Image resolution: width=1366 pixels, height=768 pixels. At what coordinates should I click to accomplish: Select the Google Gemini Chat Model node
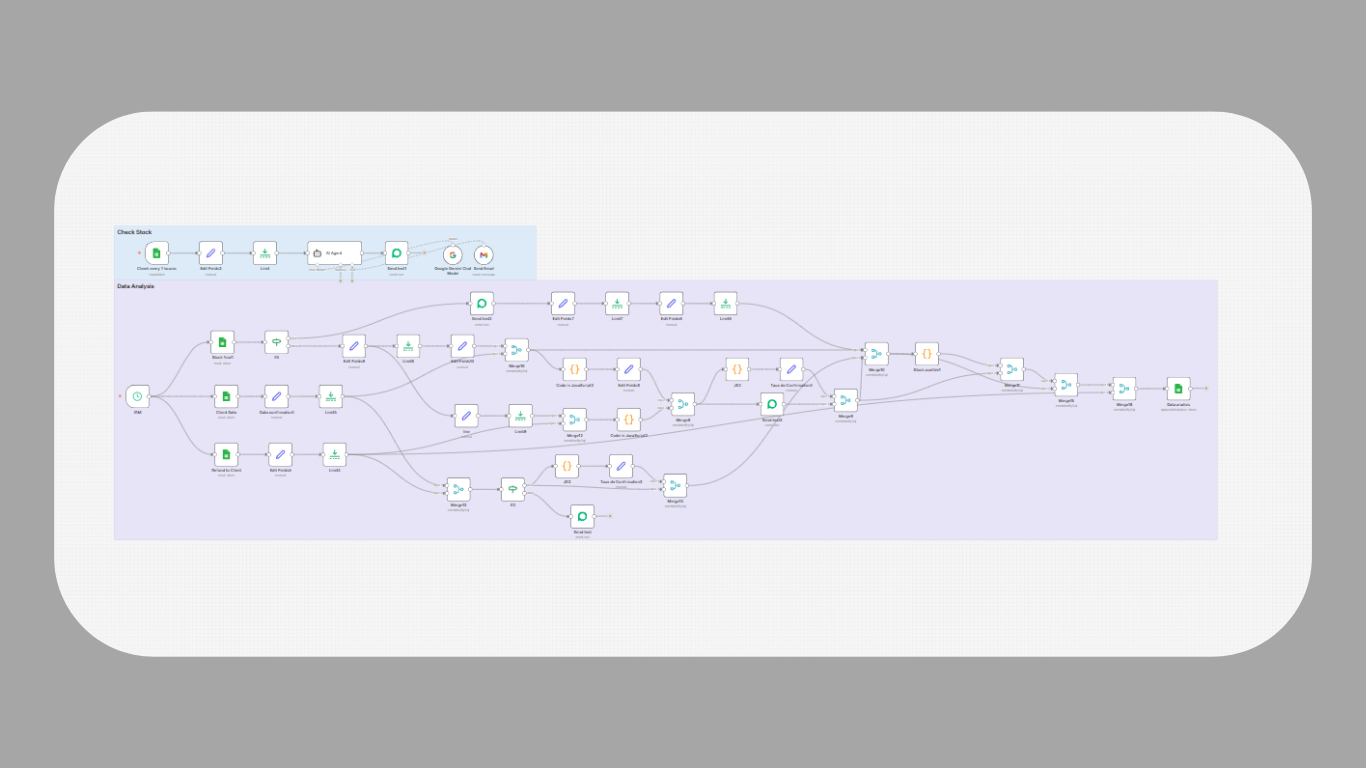pyautogui.click(x=452, y=256)
